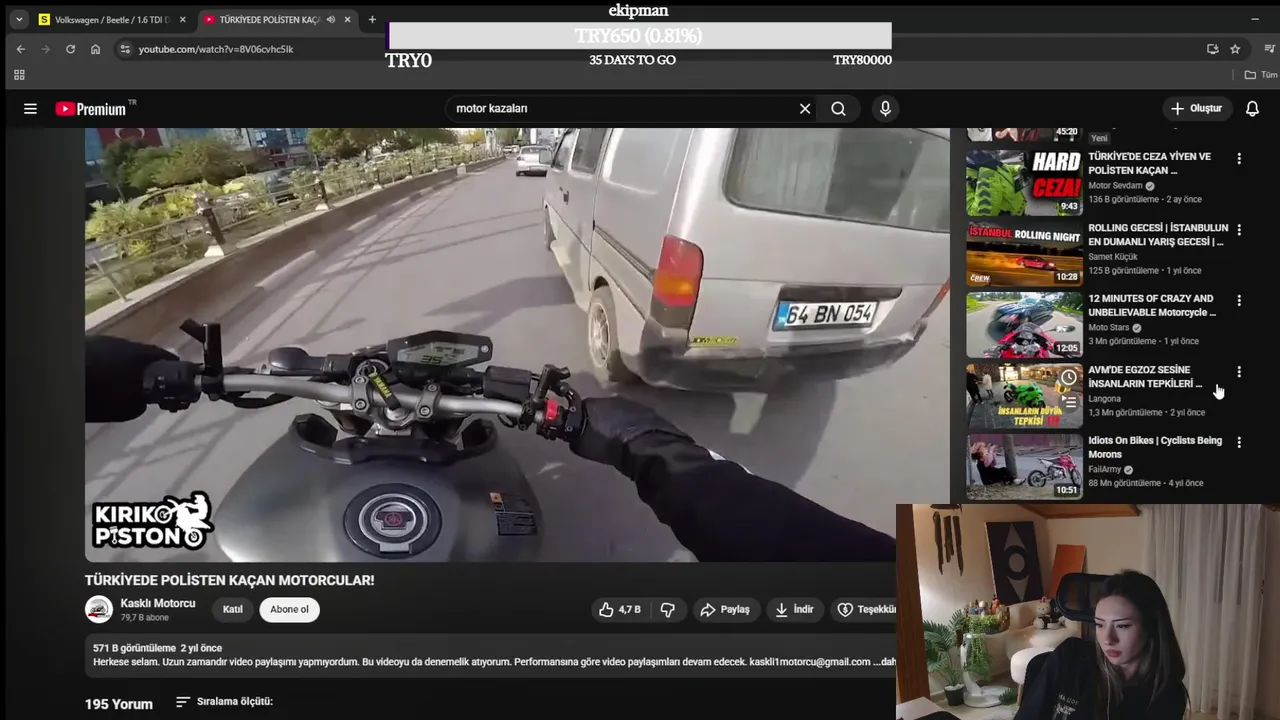Open ROLLING GECESİ video title

[1157, 235]
